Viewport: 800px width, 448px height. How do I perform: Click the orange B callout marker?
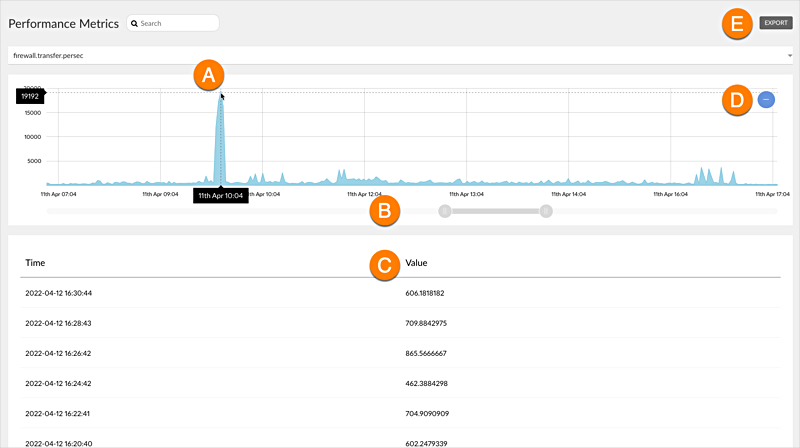[x=385, y=210]
